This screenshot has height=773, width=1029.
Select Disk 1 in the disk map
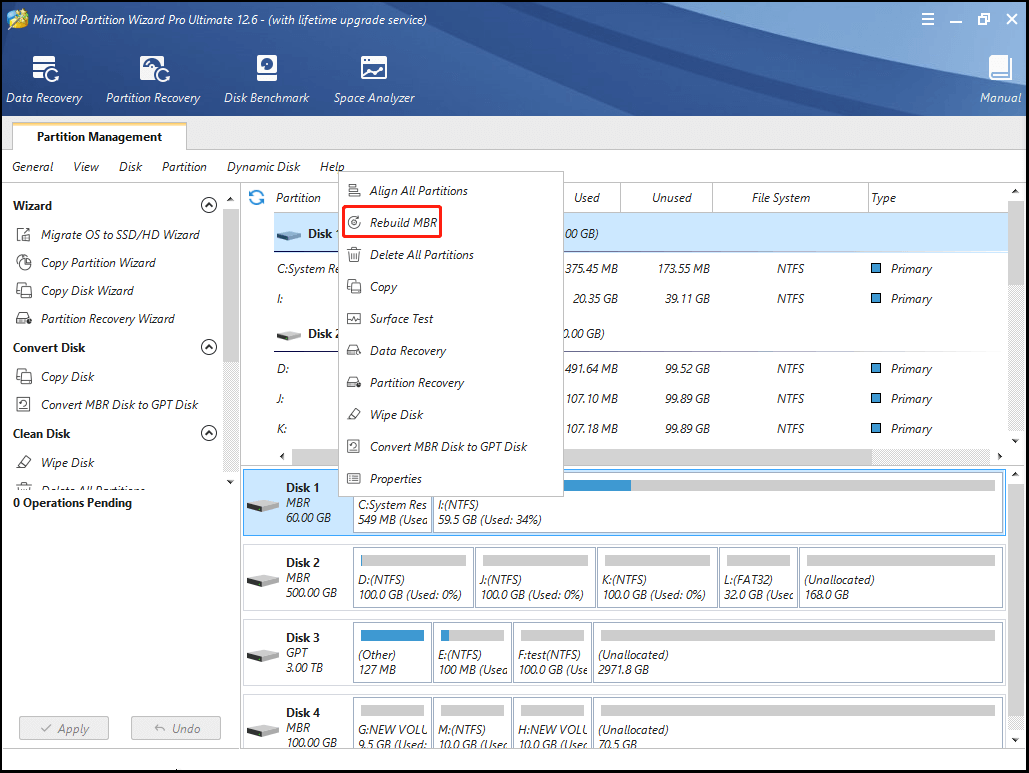pos(299,502)
